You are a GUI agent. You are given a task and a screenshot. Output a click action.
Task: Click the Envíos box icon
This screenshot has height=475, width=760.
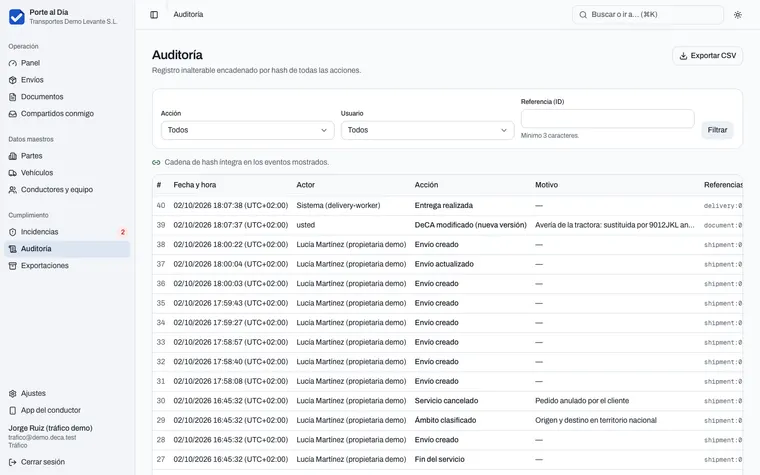13,80
